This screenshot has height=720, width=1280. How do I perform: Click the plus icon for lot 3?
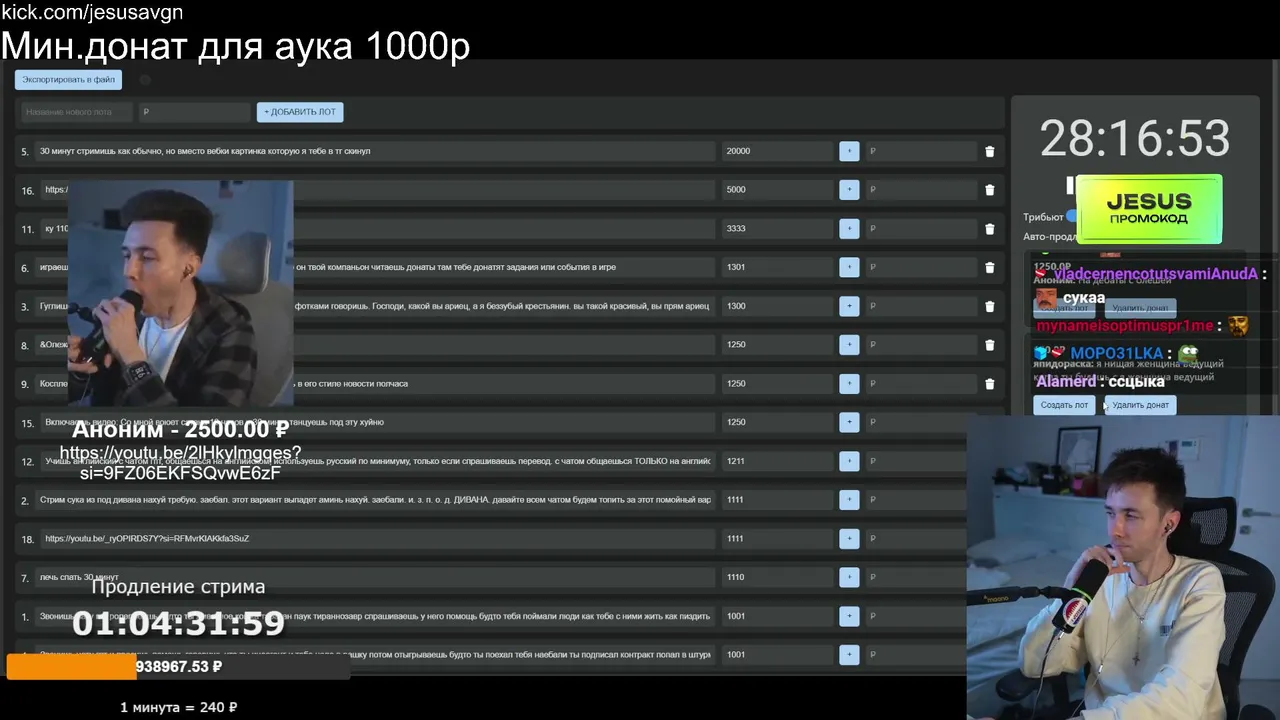pos(849,306)
